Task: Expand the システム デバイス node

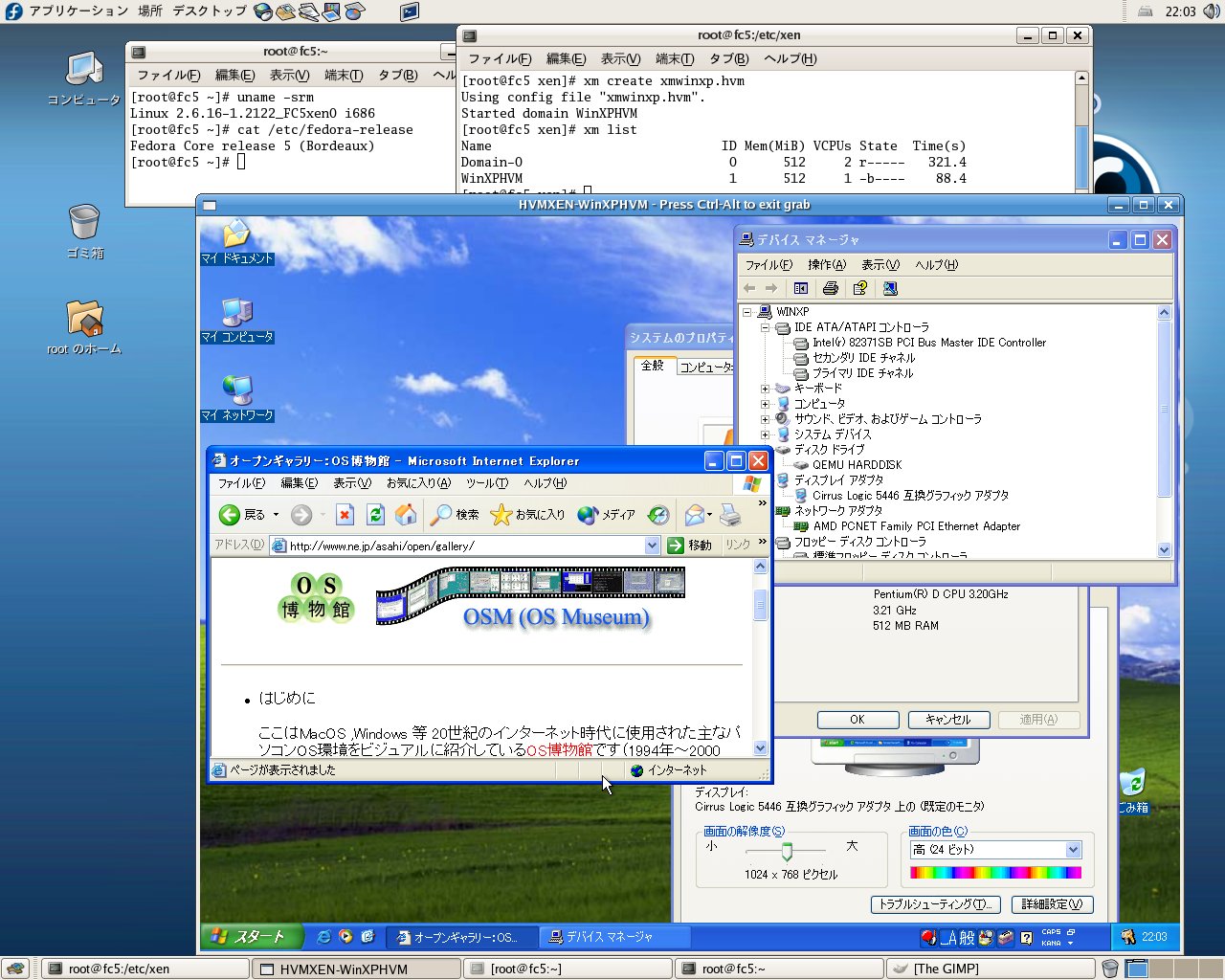Action: click(765, 434)
